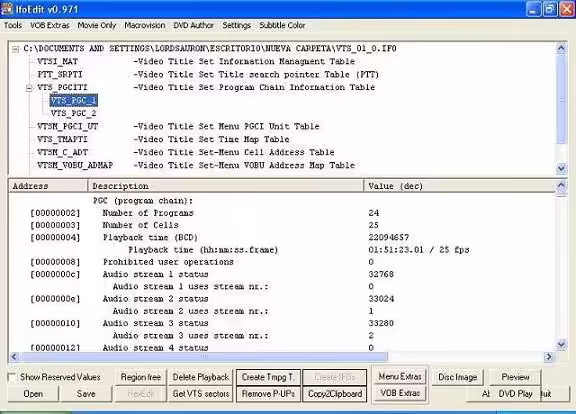Select the Playback time (BCD) row
This screenshot has height=414, width=576.
282,238
